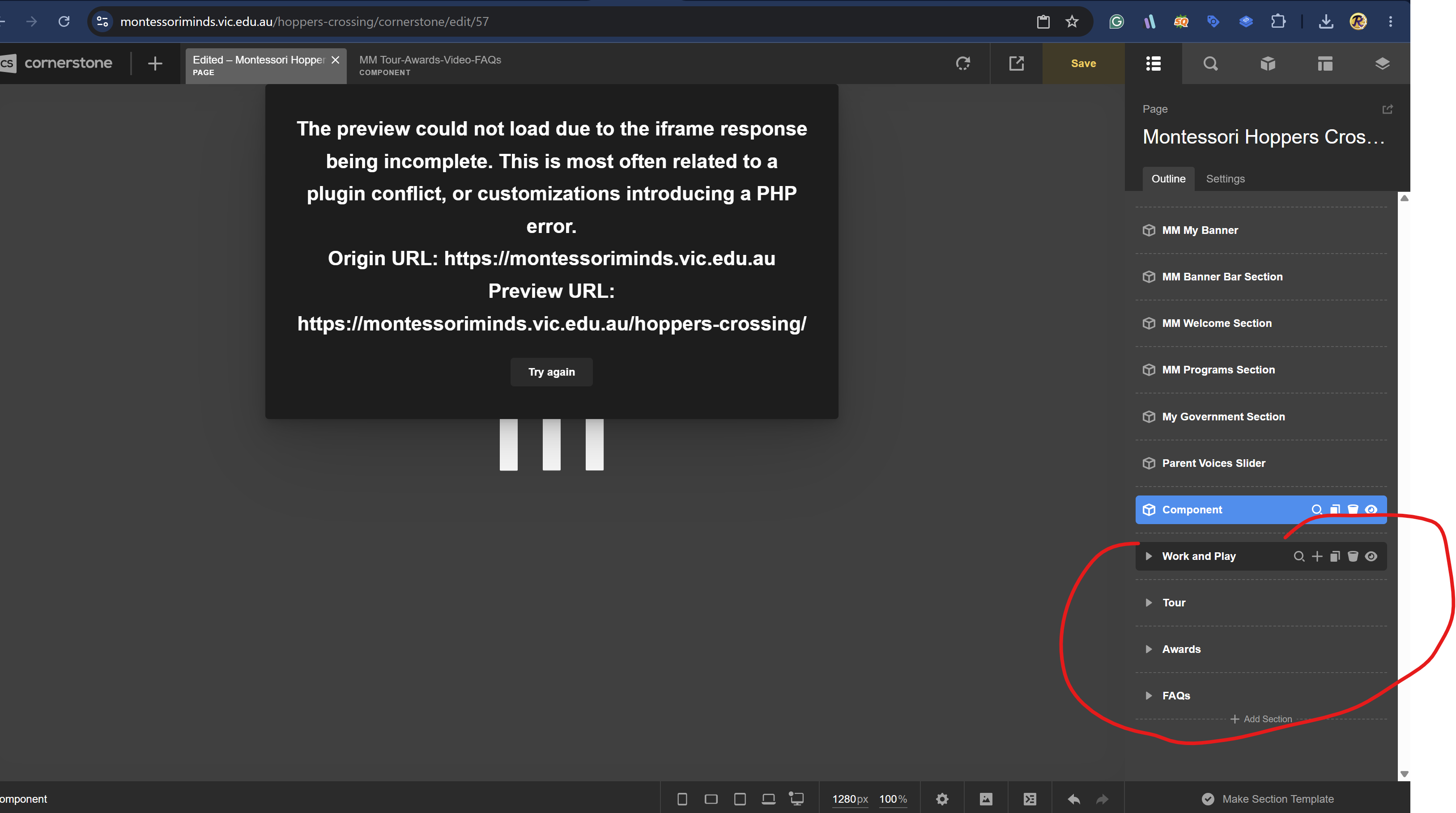Bookmark this page with the star icon
The height and width of the screenshot is (813, 1456).
click(1072, 21)
